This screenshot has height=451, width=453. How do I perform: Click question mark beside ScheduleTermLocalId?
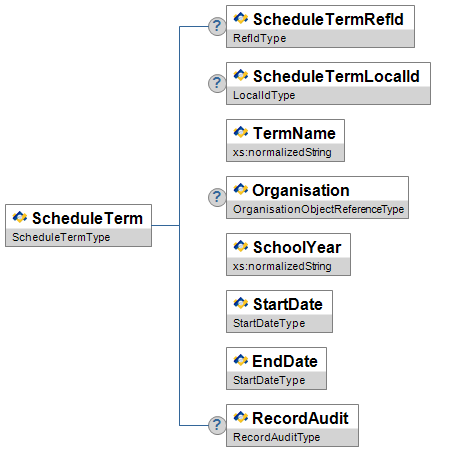click(x=217, y=83)
